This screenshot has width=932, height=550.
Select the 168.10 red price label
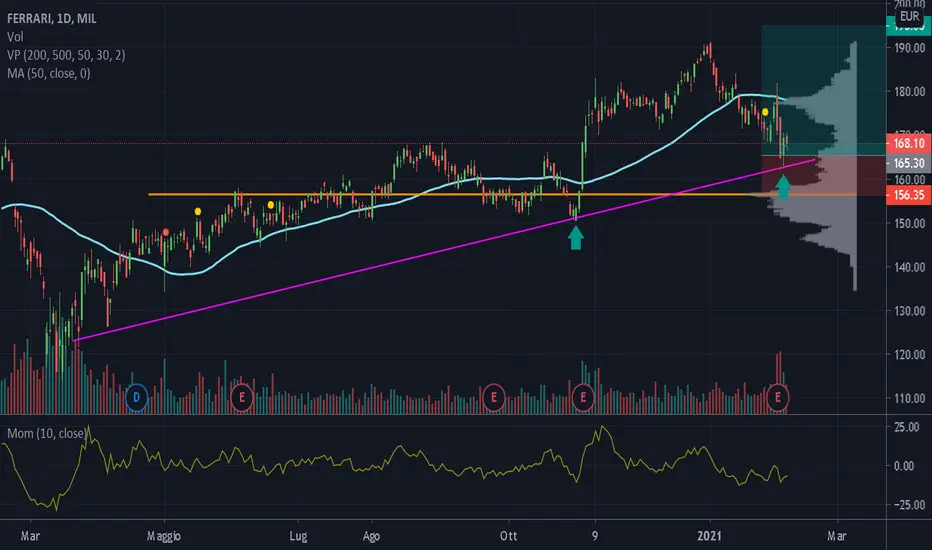908,143
